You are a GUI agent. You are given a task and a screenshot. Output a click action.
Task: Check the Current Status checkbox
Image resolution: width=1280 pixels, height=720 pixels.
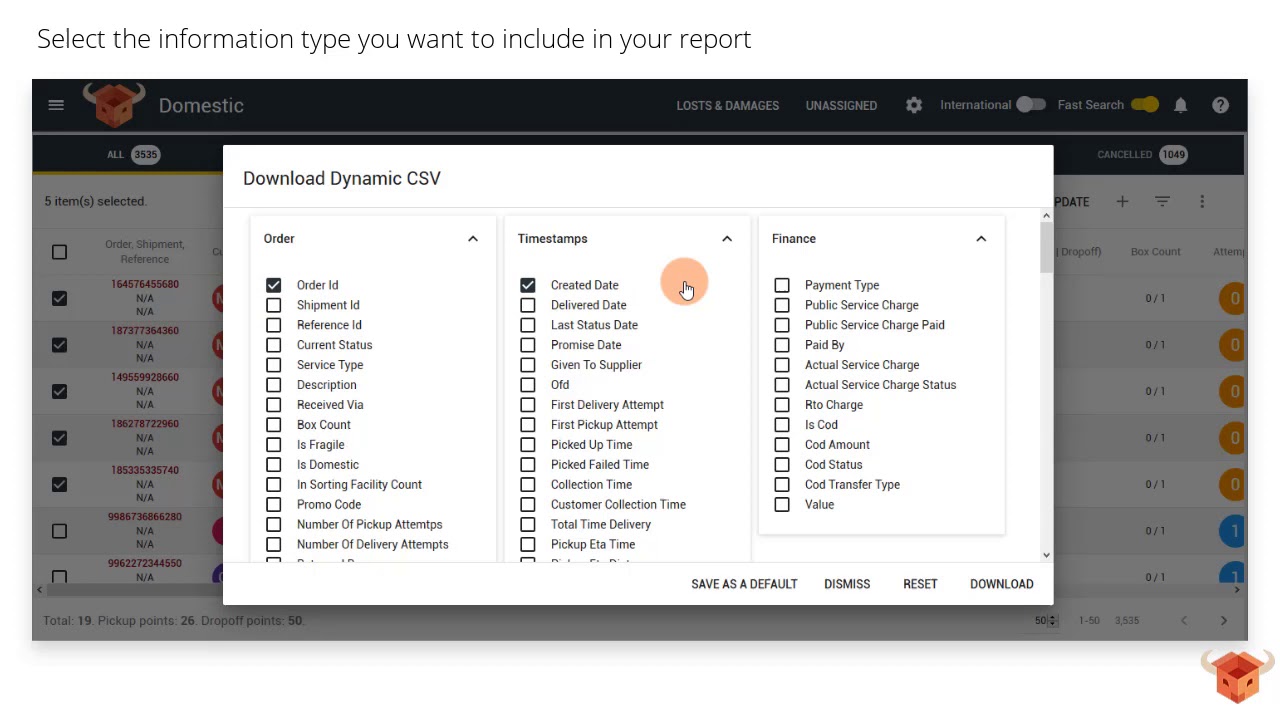274,345
